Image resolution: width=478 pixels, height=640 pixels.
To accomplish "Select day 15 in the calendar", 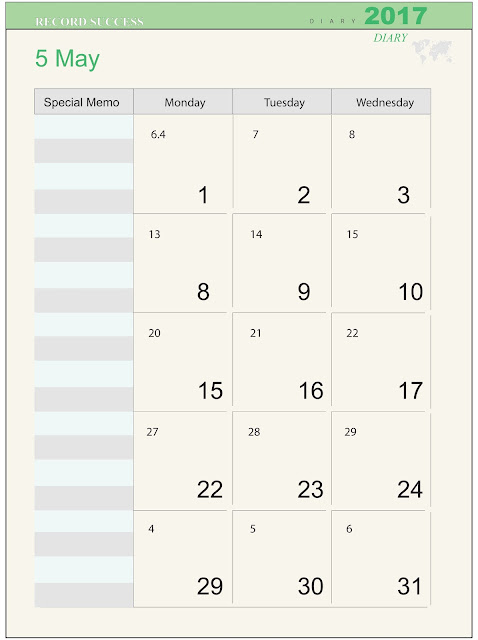I will click(183, 362).
